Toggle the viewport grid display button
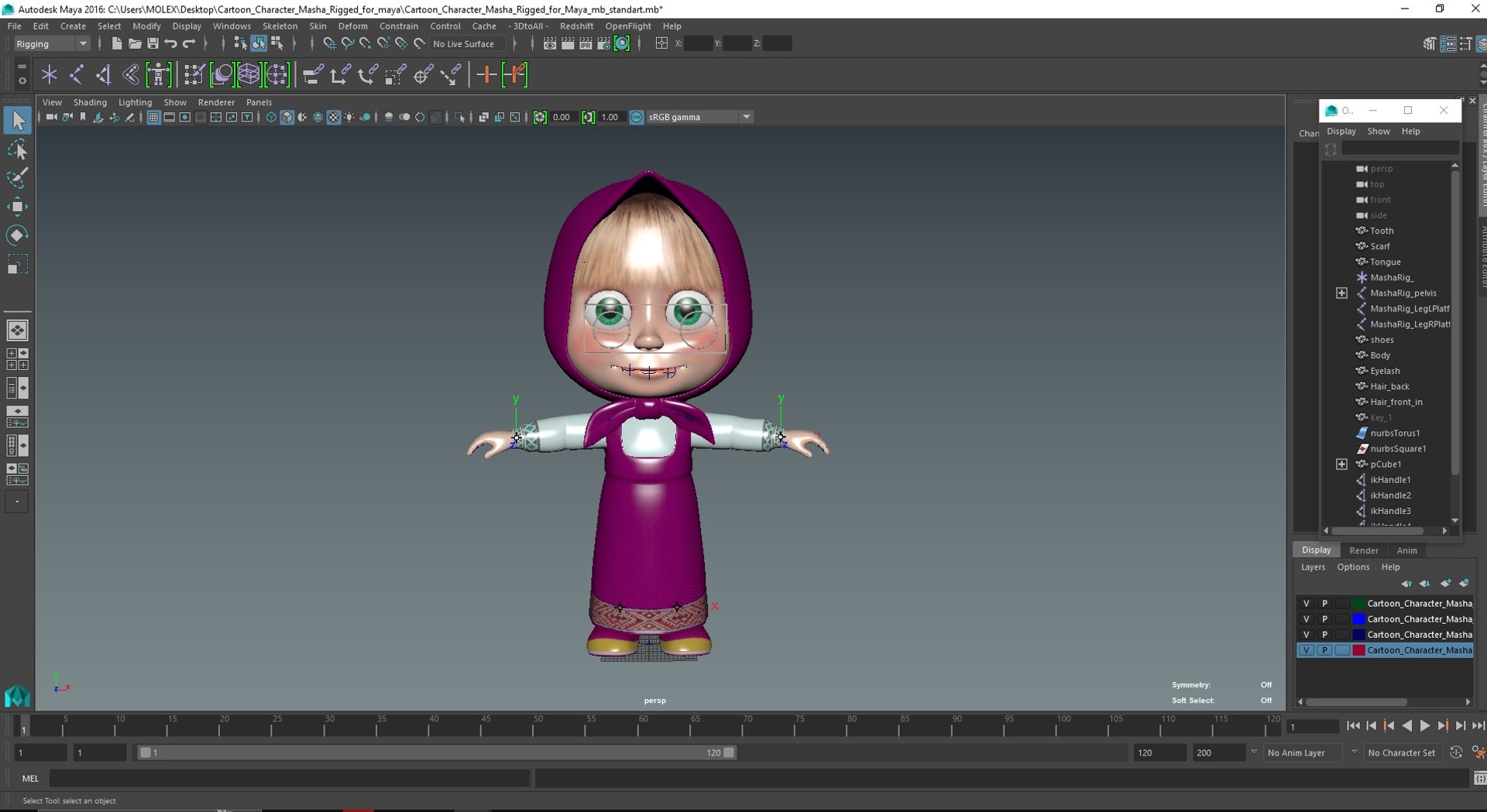The width and height of the screenshot is (1487, 812). (x=153, y=117)
